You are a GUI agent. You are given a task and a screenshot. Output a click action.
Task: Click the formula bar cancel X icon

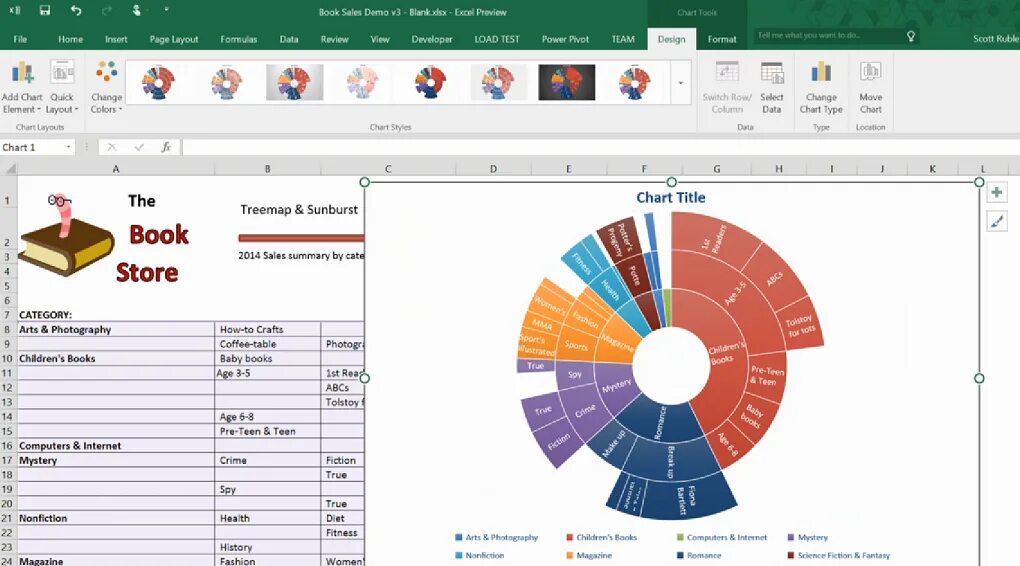(112, 148)
